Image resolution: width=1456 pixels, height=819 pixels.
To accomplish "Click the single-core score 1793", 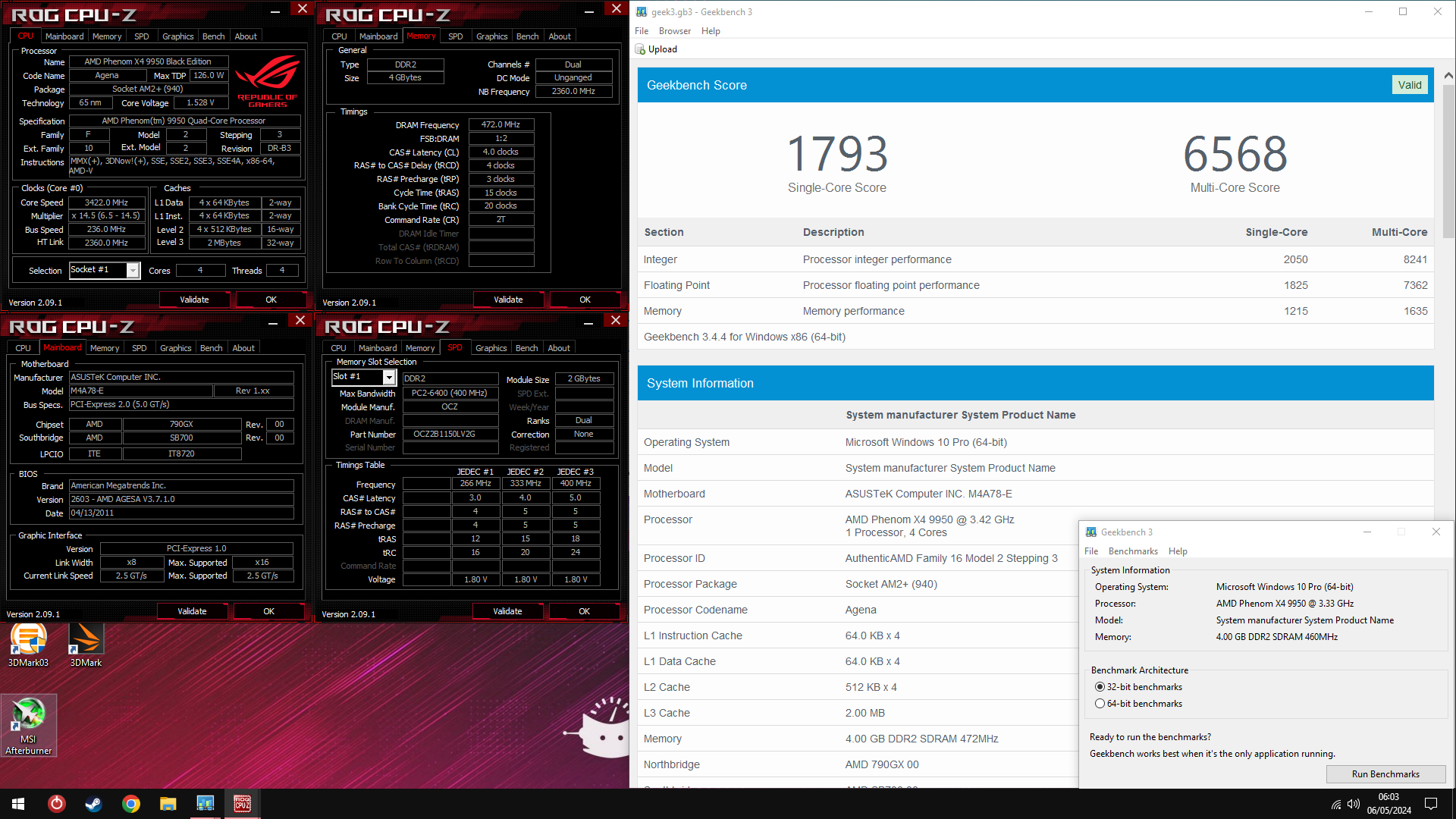I will pos(837,154).
